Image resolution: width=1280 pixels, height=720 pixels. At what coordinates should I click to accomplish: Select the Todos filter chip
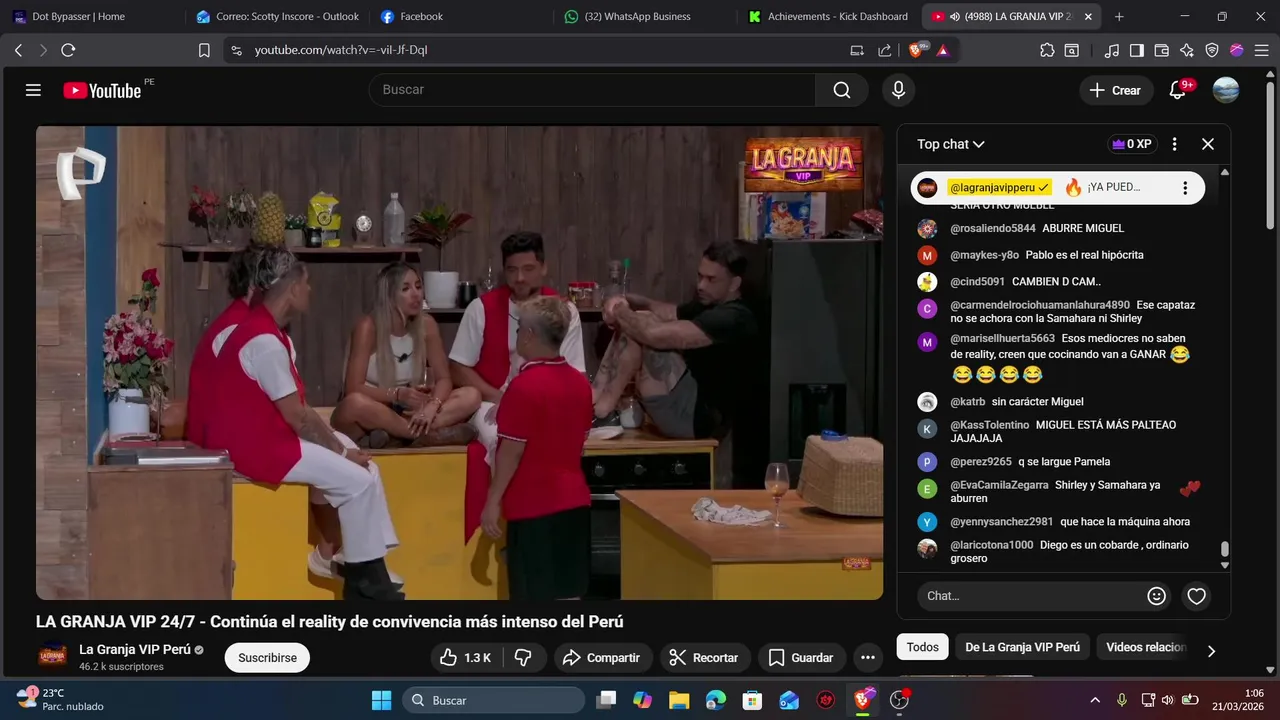(922, 647)
